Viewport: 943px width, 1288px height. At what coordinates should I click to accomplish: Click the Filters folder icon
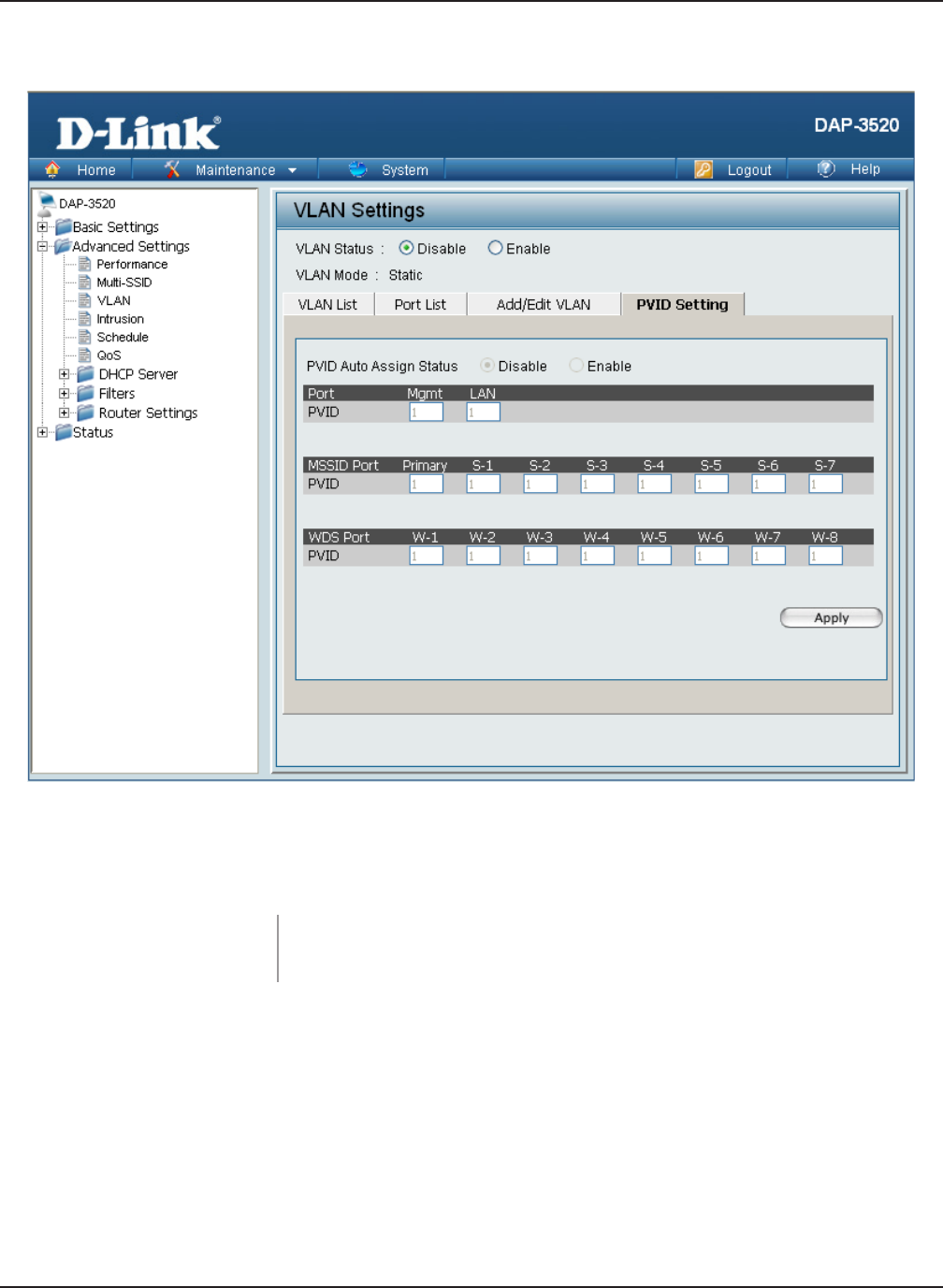pos(86,393)
